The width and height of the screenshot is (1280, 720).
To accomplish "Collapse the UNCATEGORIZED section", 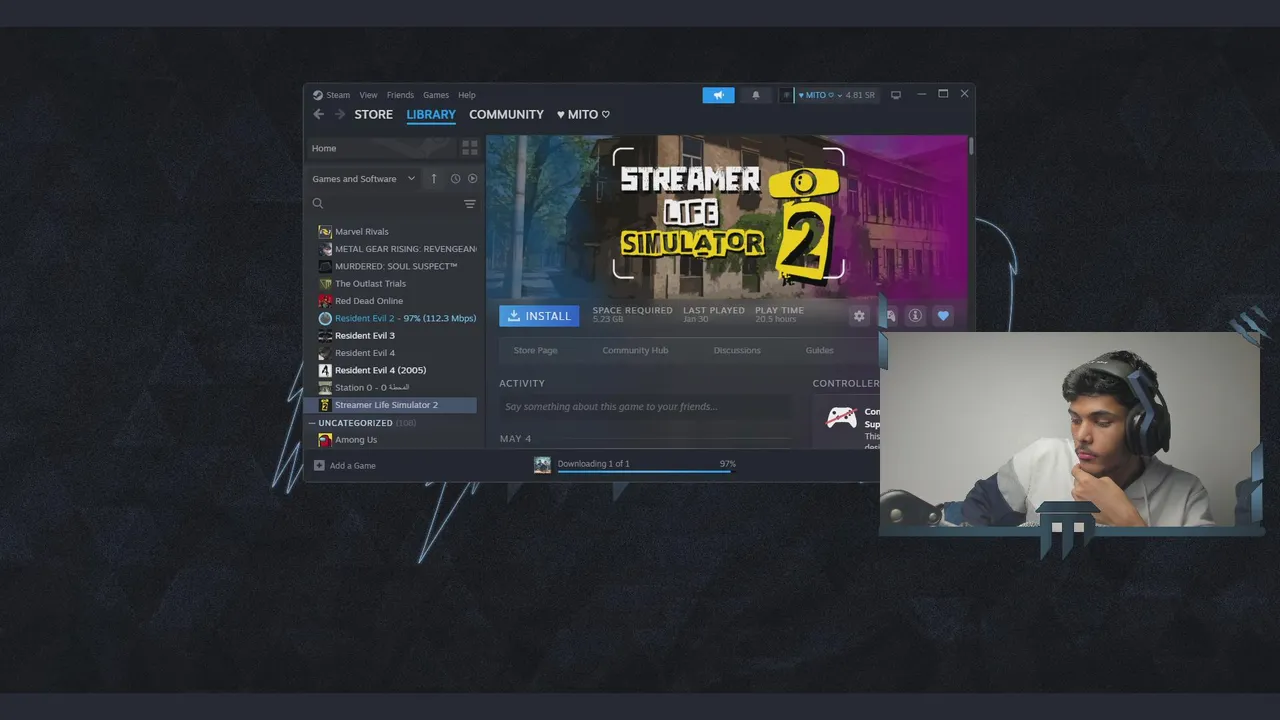I will tap(312, 423).
